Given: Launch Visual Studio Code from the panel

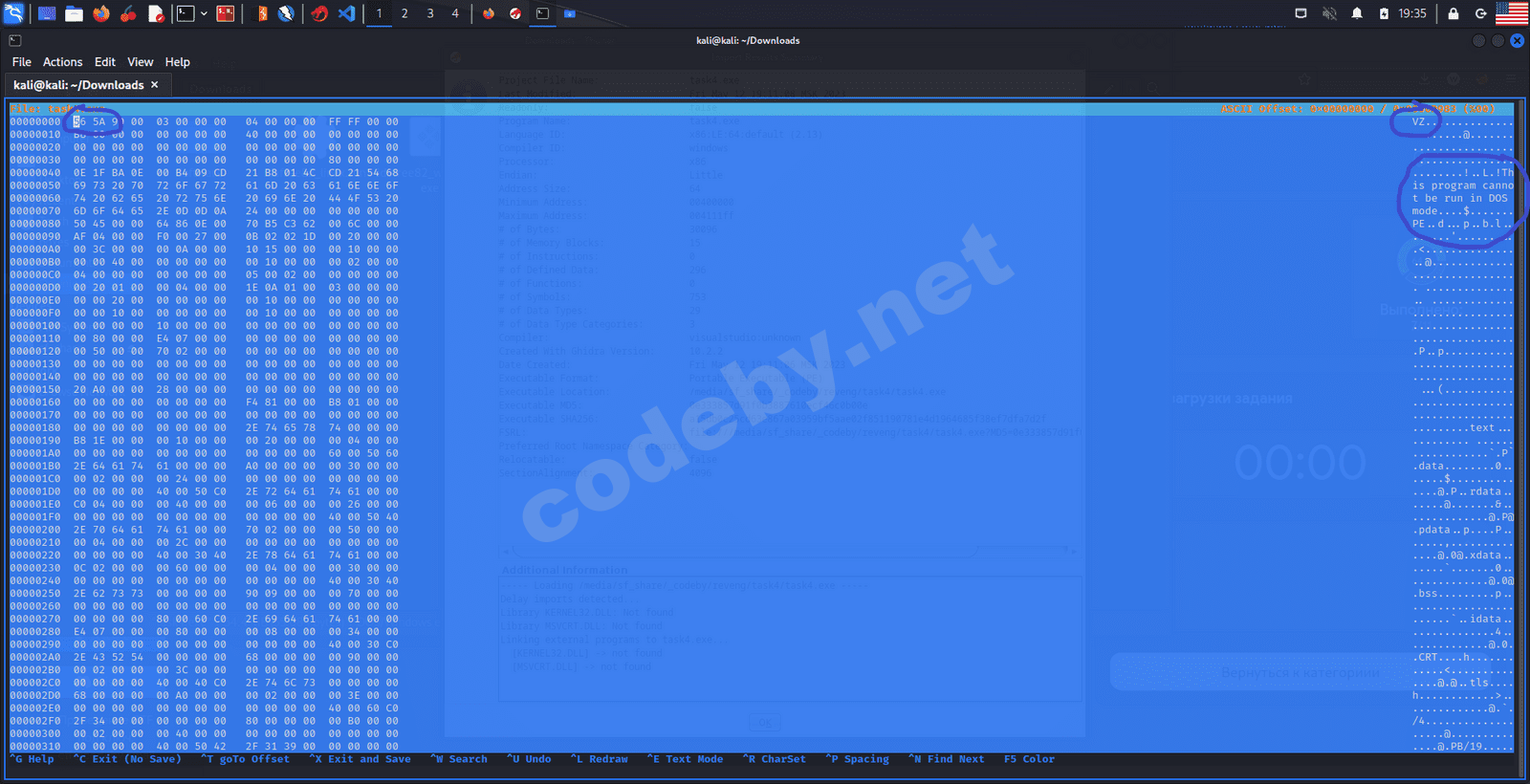Looking at the screenshot, I should tap(347, 13).
